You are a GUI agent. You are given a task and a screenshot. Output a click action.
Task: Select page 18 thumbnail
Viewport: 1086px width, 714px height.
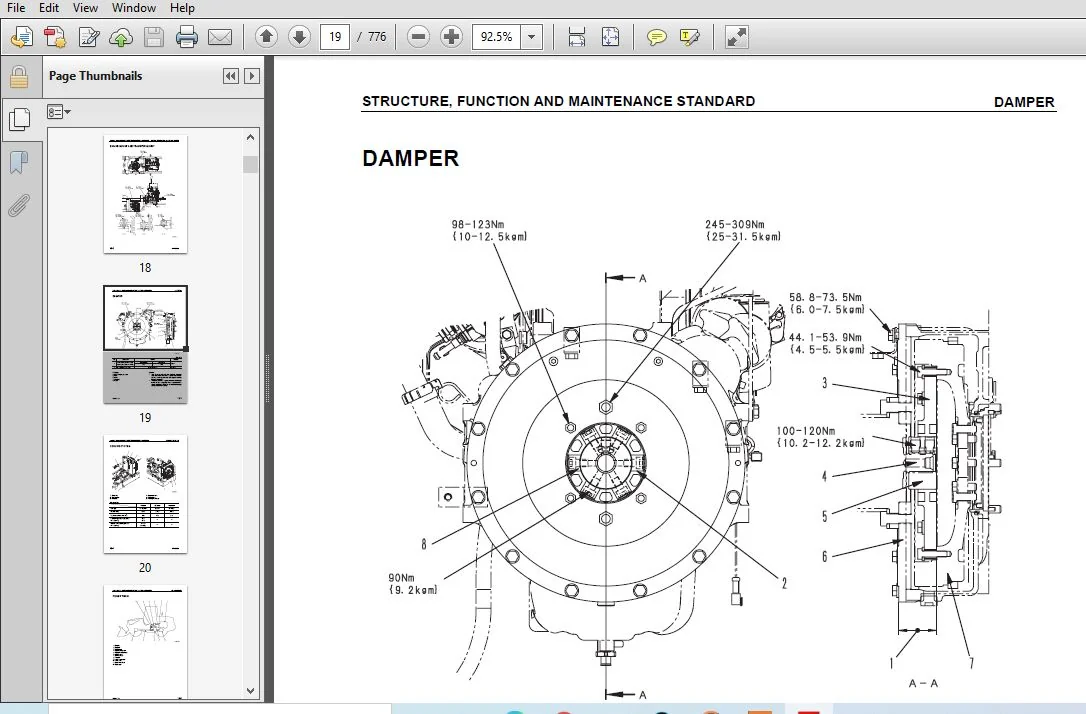145,194
